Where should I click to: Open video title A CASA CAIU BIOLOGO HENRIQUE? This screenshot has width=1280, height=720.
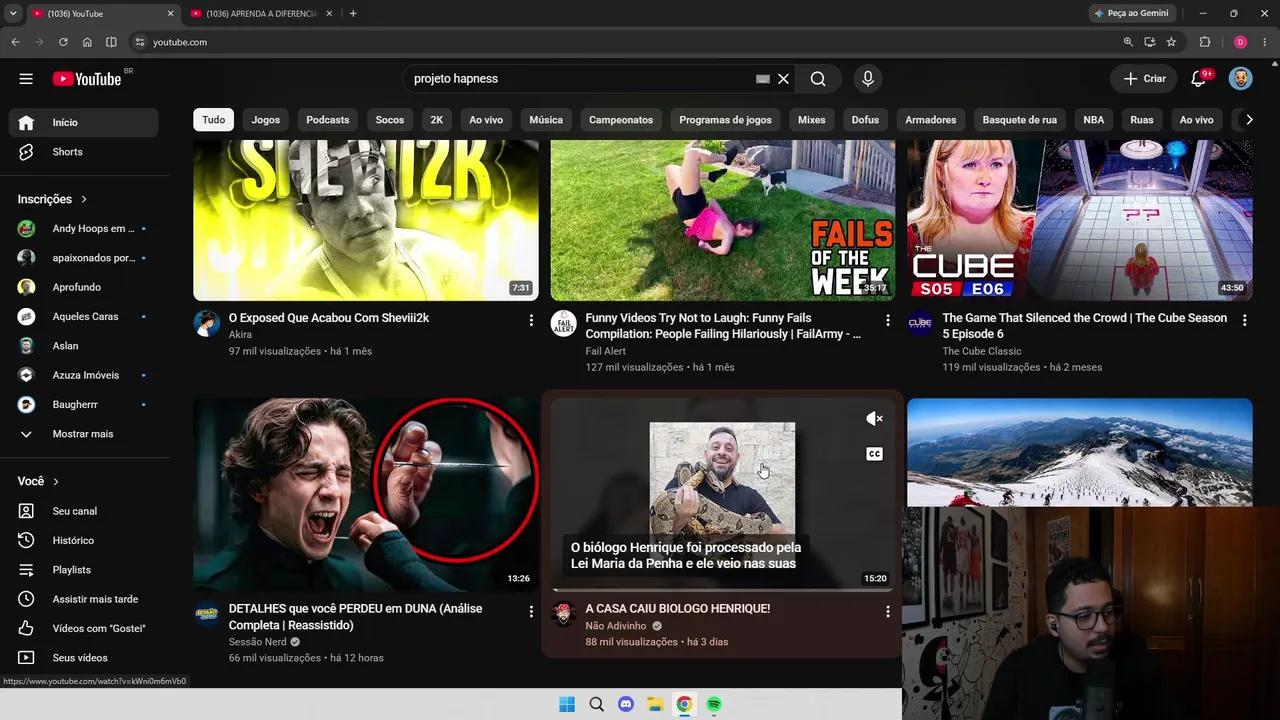(x=678, y=609)
